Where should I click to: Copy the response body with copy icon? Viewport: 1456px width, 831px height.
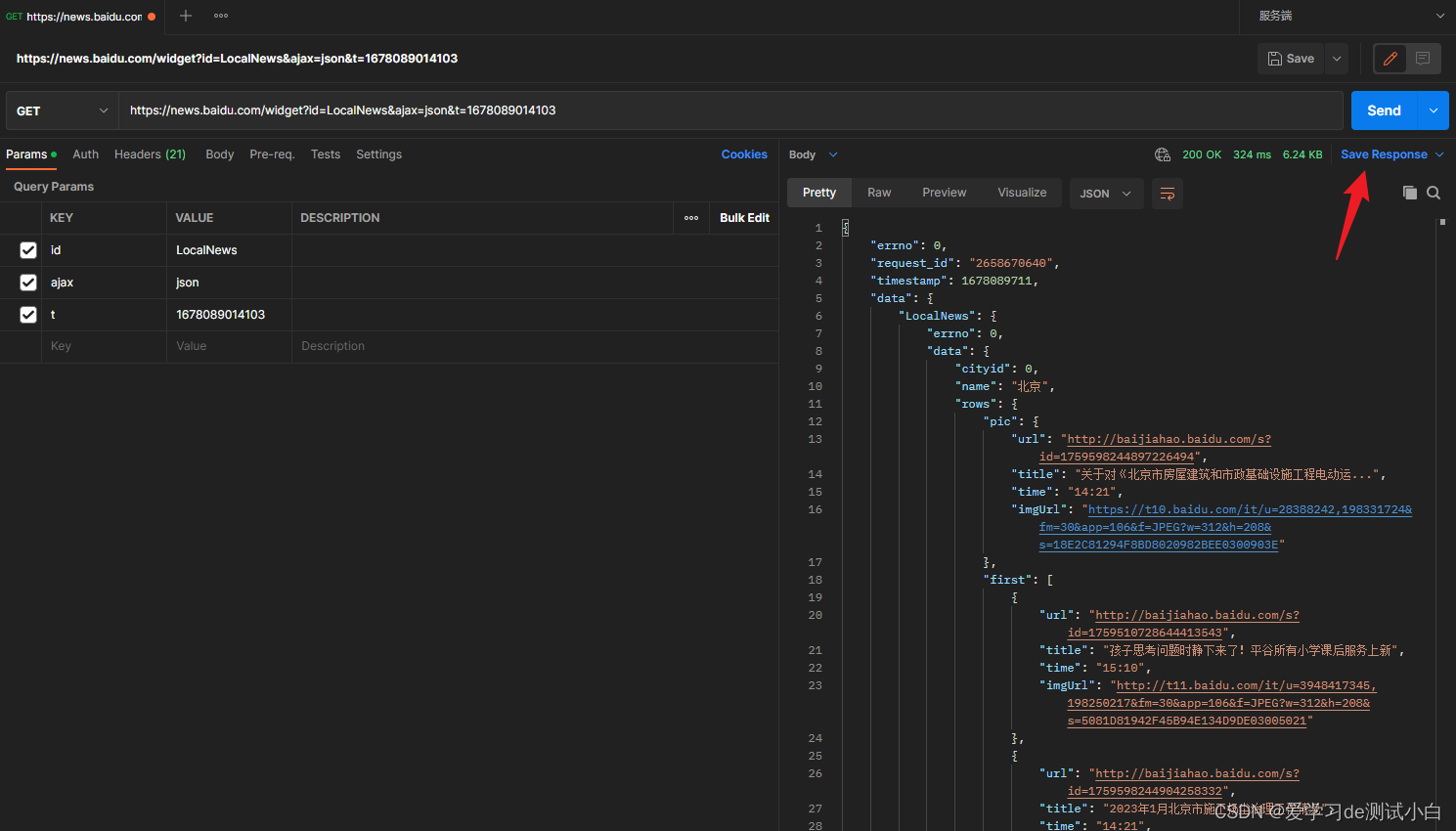pyautogui.click(x=1409, y=193)
